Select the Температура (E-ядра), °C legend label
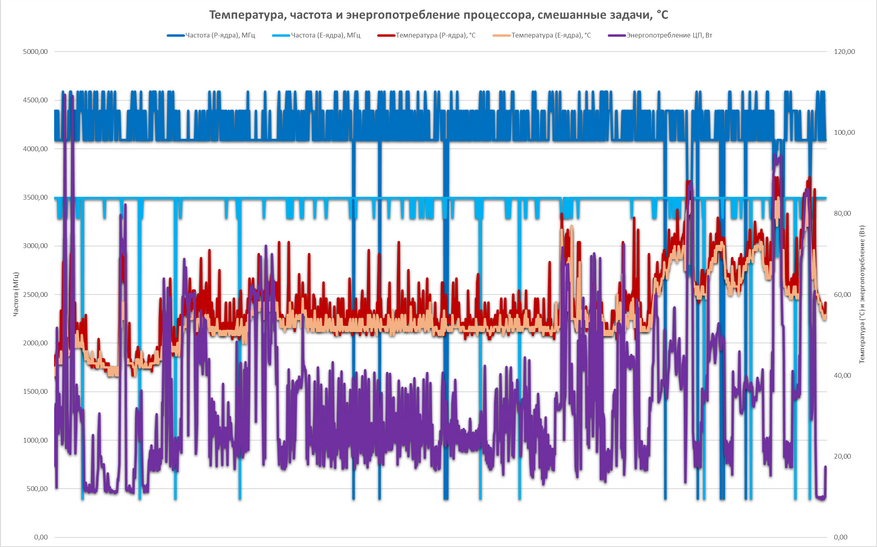This screenshot has width=877, height=547. pos(551,35)
